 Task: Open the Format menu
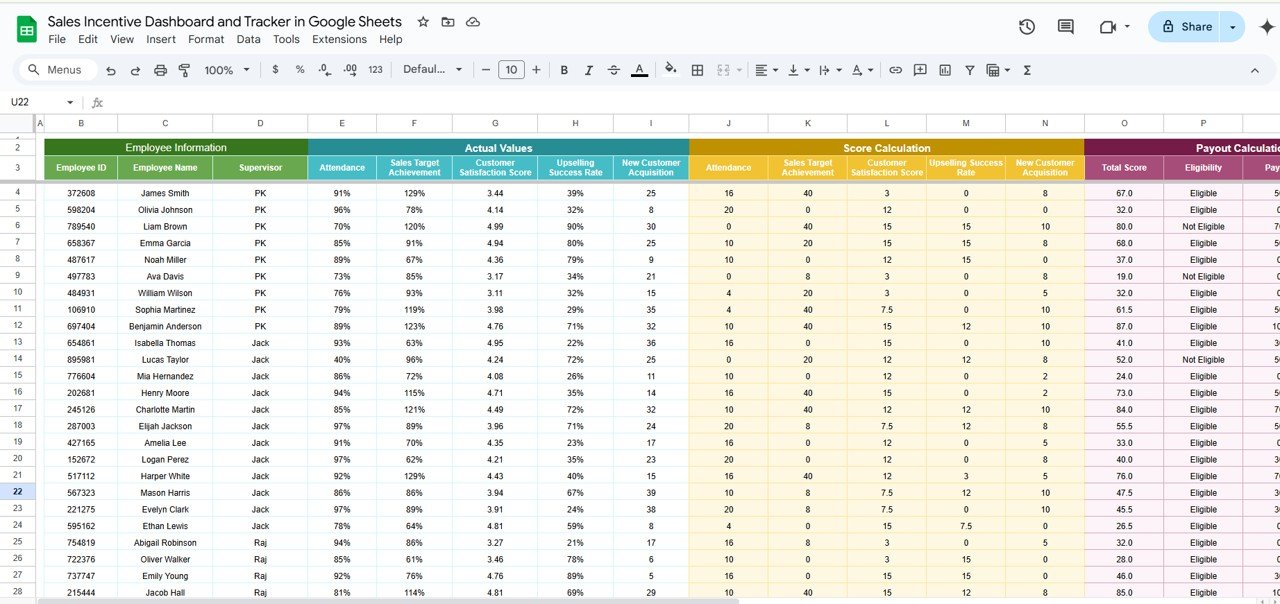pyautogui.click(x=206, y=39)
